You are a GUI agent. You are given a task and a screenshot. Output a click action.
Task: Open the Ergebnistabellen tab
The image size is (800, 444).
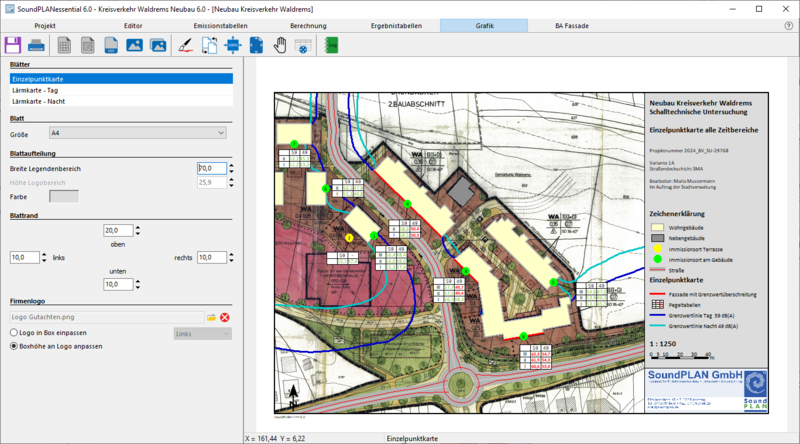tap(396, 26)
